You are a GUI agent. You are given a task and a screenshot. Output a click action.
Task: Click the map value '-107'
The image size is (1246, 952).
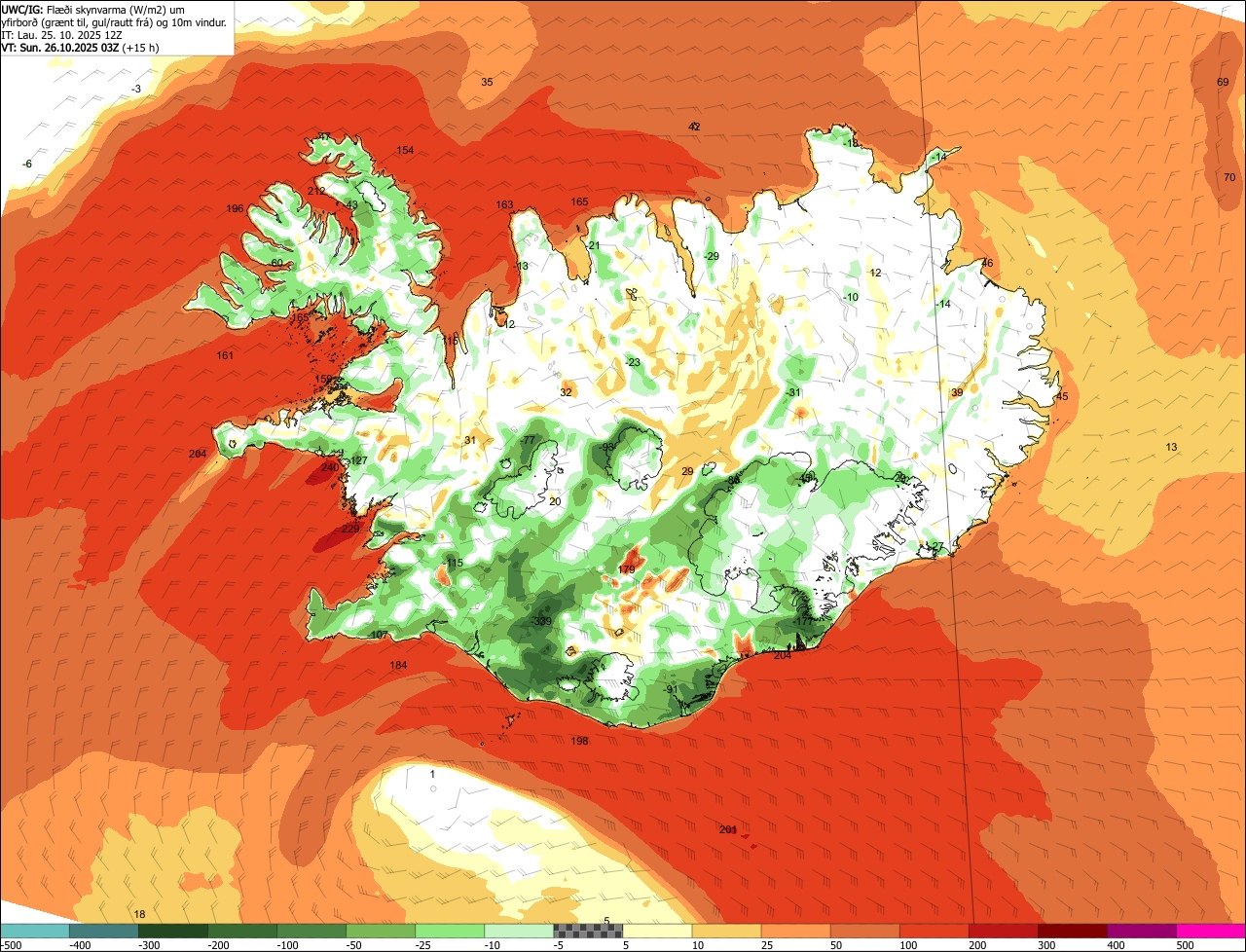tap(378, 635)
